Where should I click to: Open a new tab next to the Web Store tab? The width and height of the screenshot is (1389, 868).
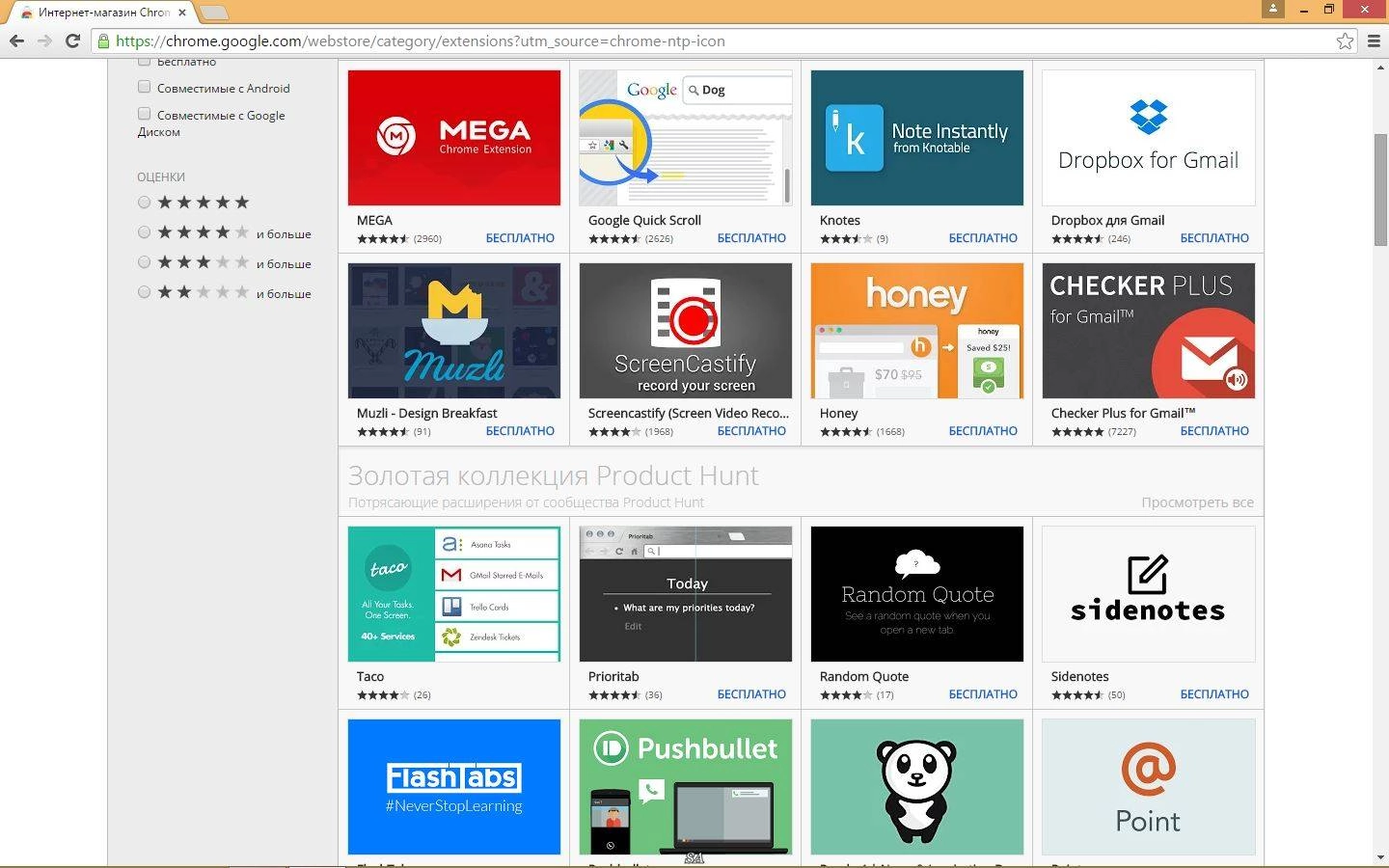pos(213,13)
